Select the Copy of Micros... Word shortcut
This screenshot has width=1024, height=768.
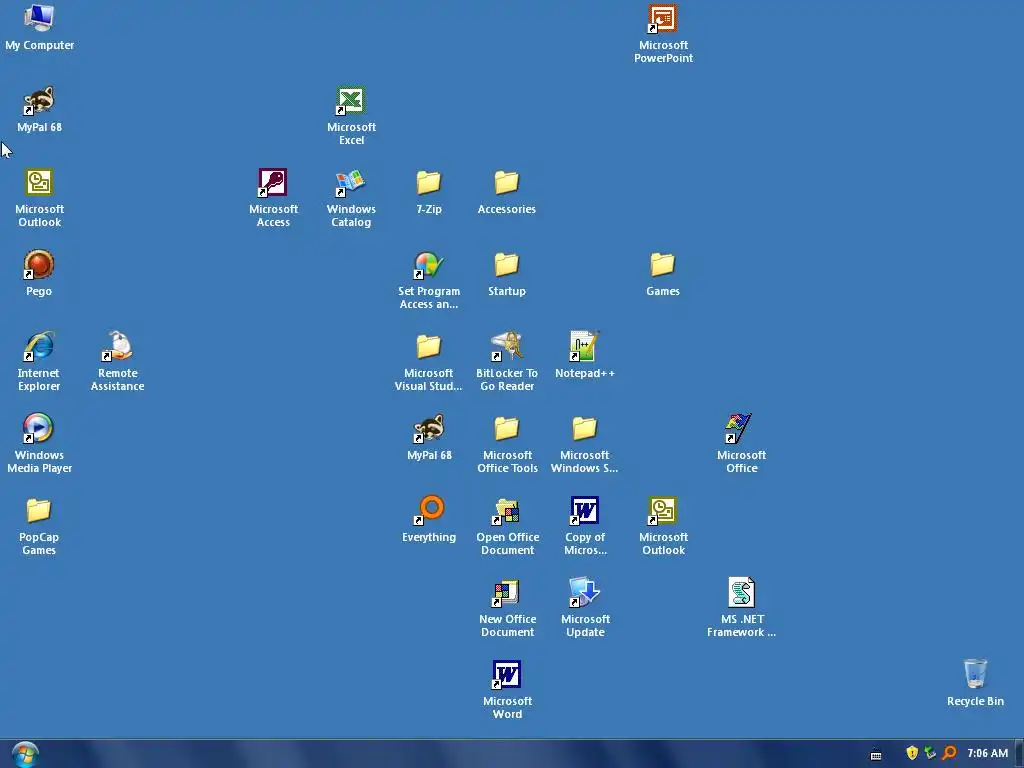pos(584,526)
